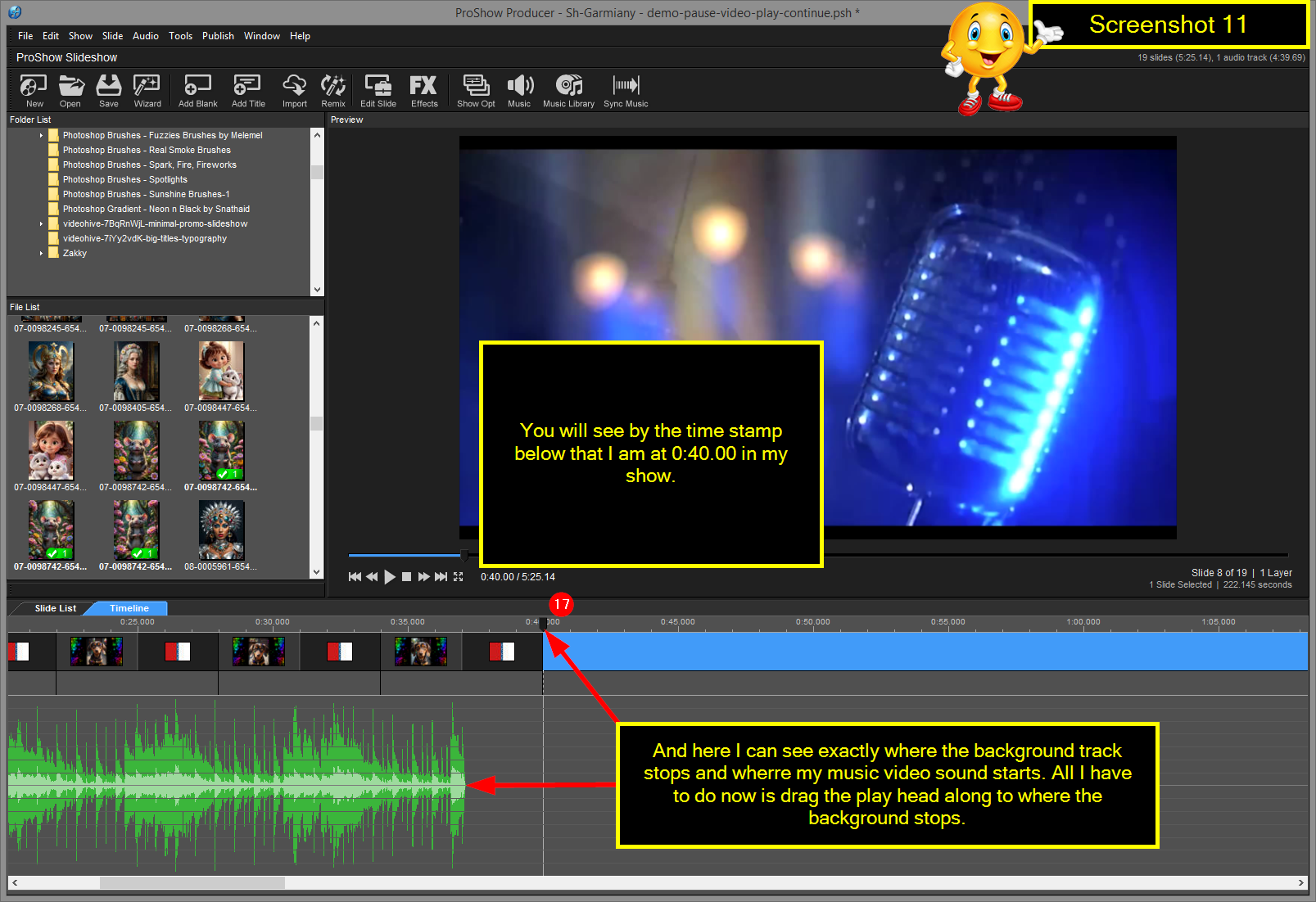
Task: Click the green audio waveform track
Action: 237,786
